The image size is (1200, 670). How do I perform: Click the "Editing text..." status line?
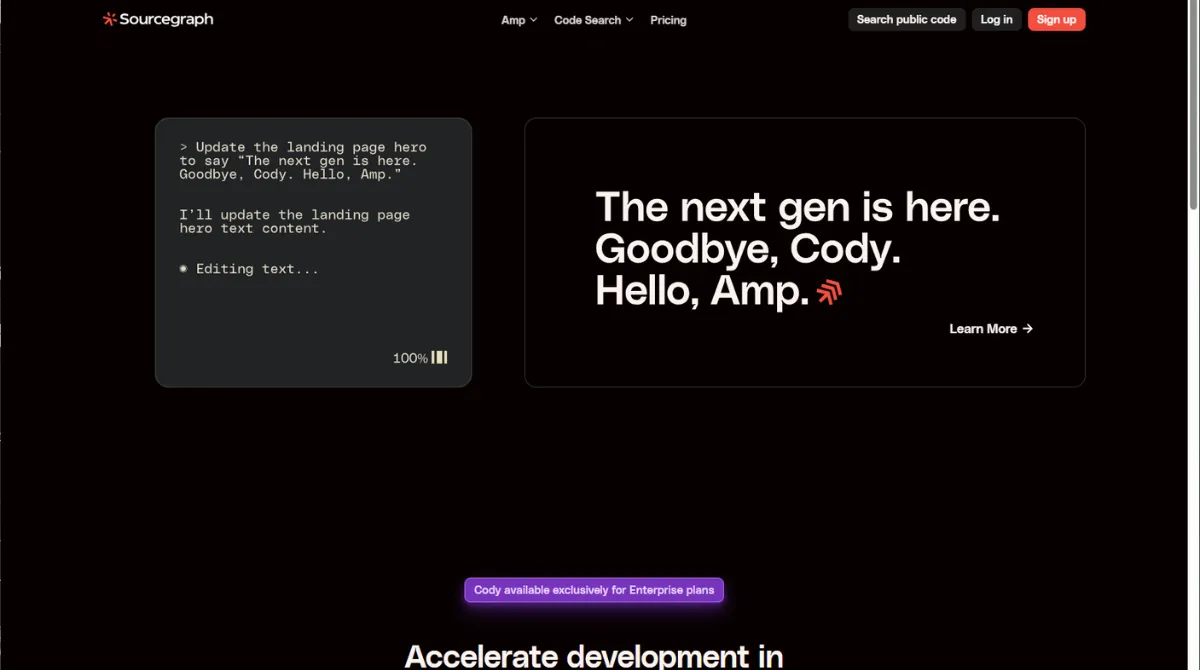click(249, 269)
